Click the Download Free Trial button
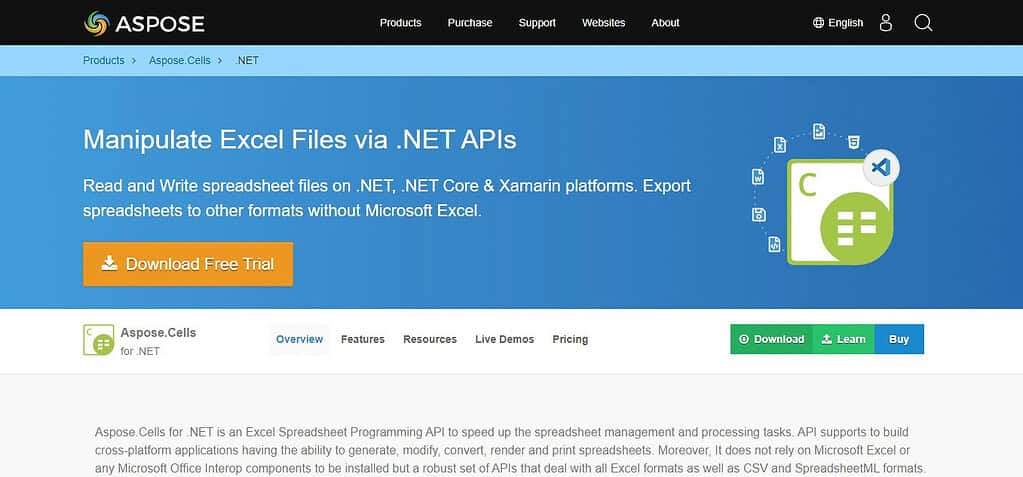 [x=188, y=264]
